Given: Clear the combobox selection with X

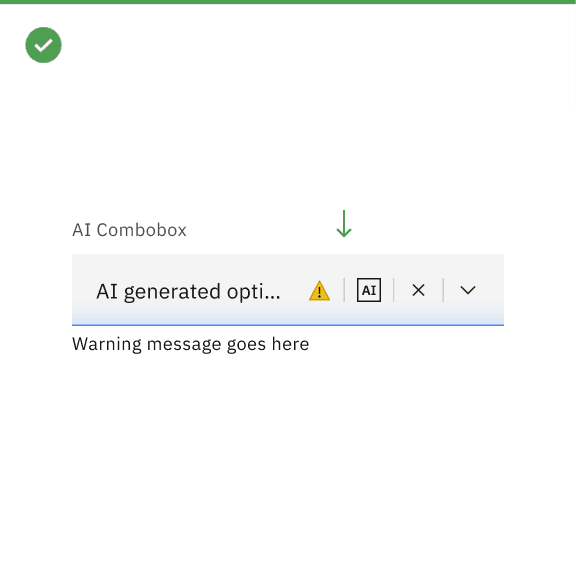Looking at the screenshot, I should tap(418, 290).
